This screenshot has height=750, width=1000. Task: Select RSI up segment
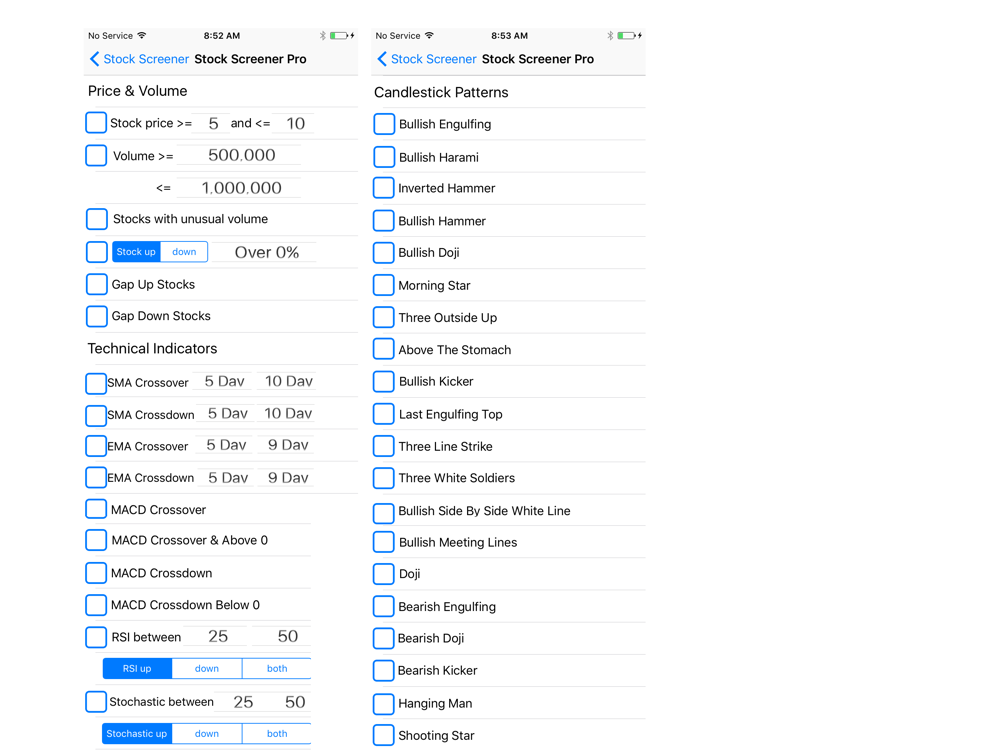[x=137, y=668]
